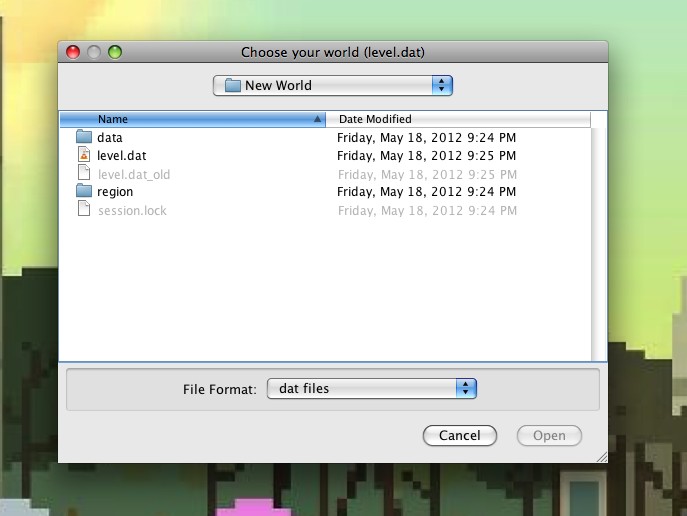Click the File Format dropdown arrows
Screen dimensions: 687x516
point(465,388)
